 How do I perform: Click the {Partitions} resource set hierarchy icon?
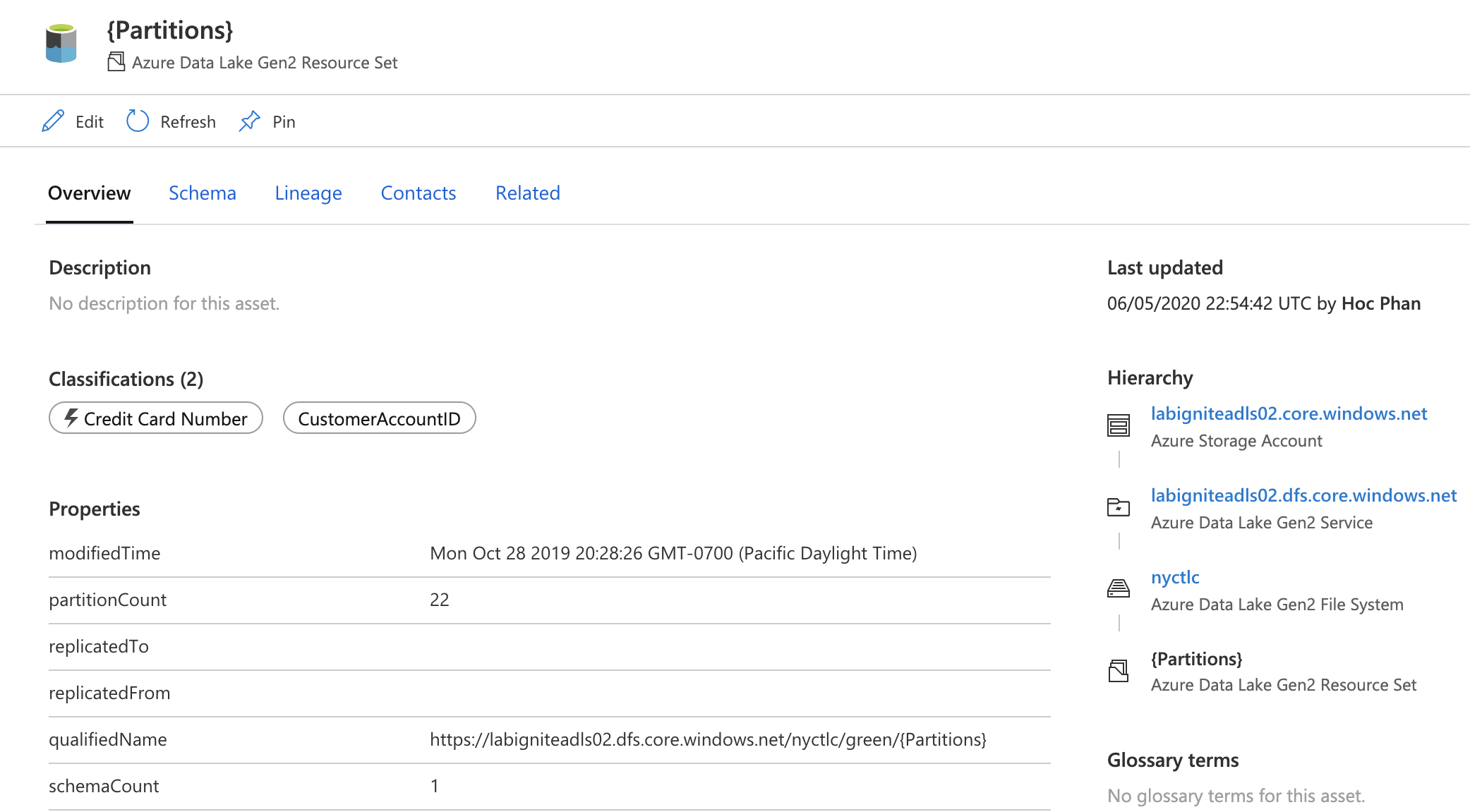1119,670
